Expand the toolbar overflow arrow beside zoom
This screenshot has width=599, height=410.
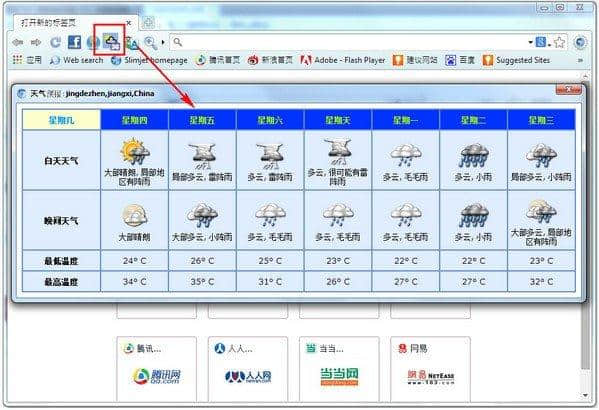(x=163, y=42)
